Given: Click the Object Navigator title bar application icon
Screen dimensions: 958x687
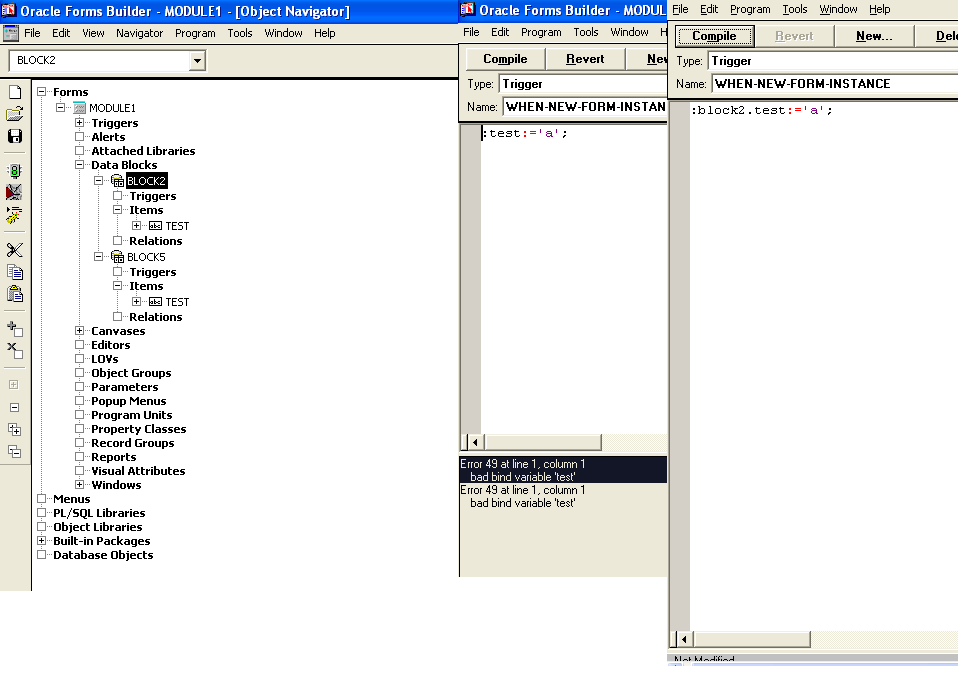Looking at the screenshot, I should [x=9, y=10].
